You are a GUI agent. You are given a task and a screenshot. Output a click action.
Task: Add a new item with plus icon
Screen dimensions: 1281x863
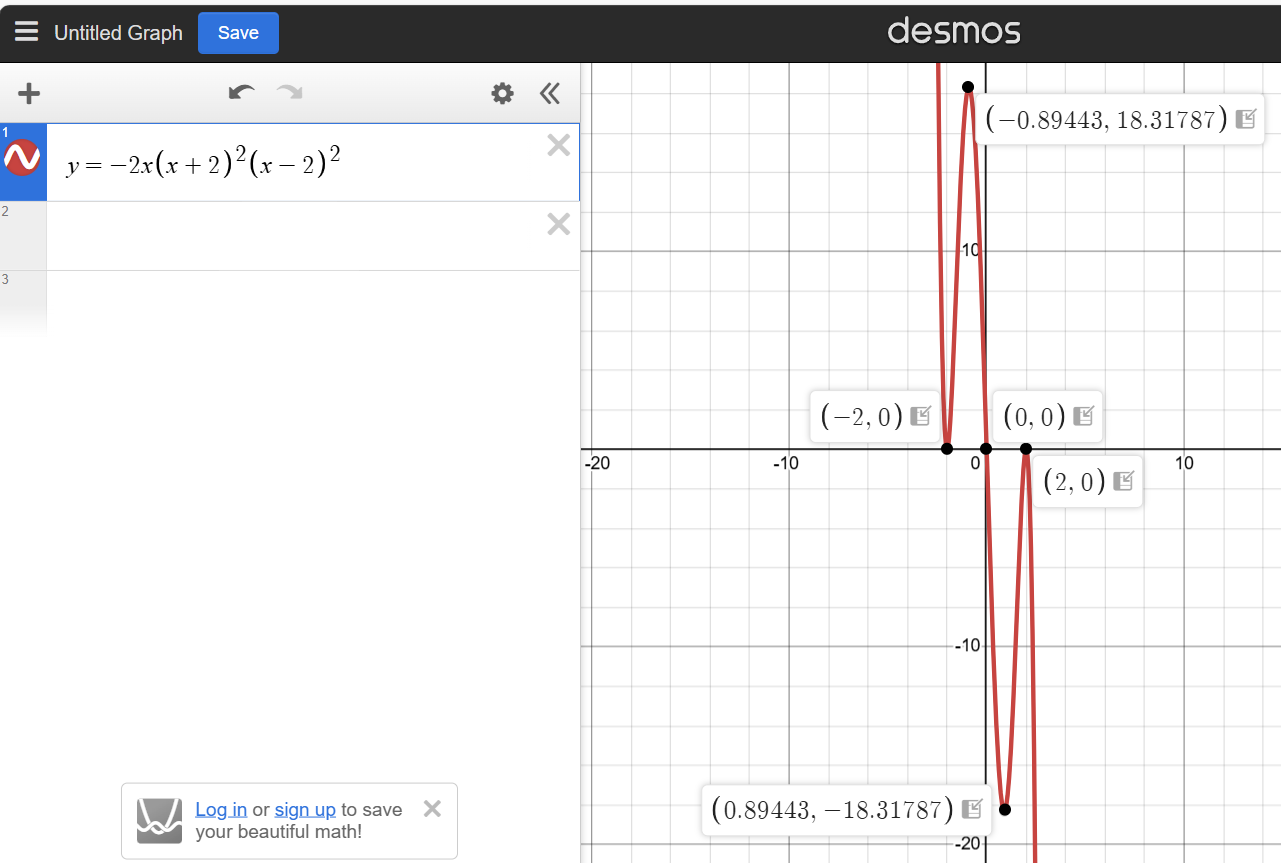point(29,94)
